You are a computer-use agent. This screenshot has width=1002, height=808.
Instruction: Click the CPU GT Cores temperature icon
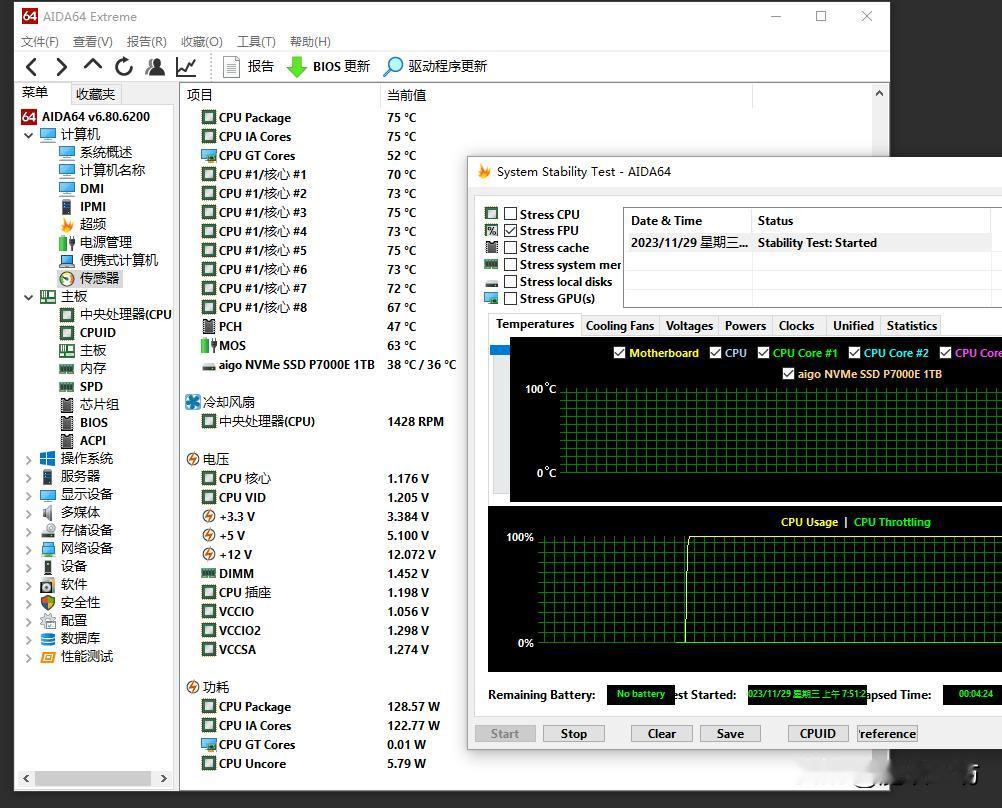click(x=208, y=155)
